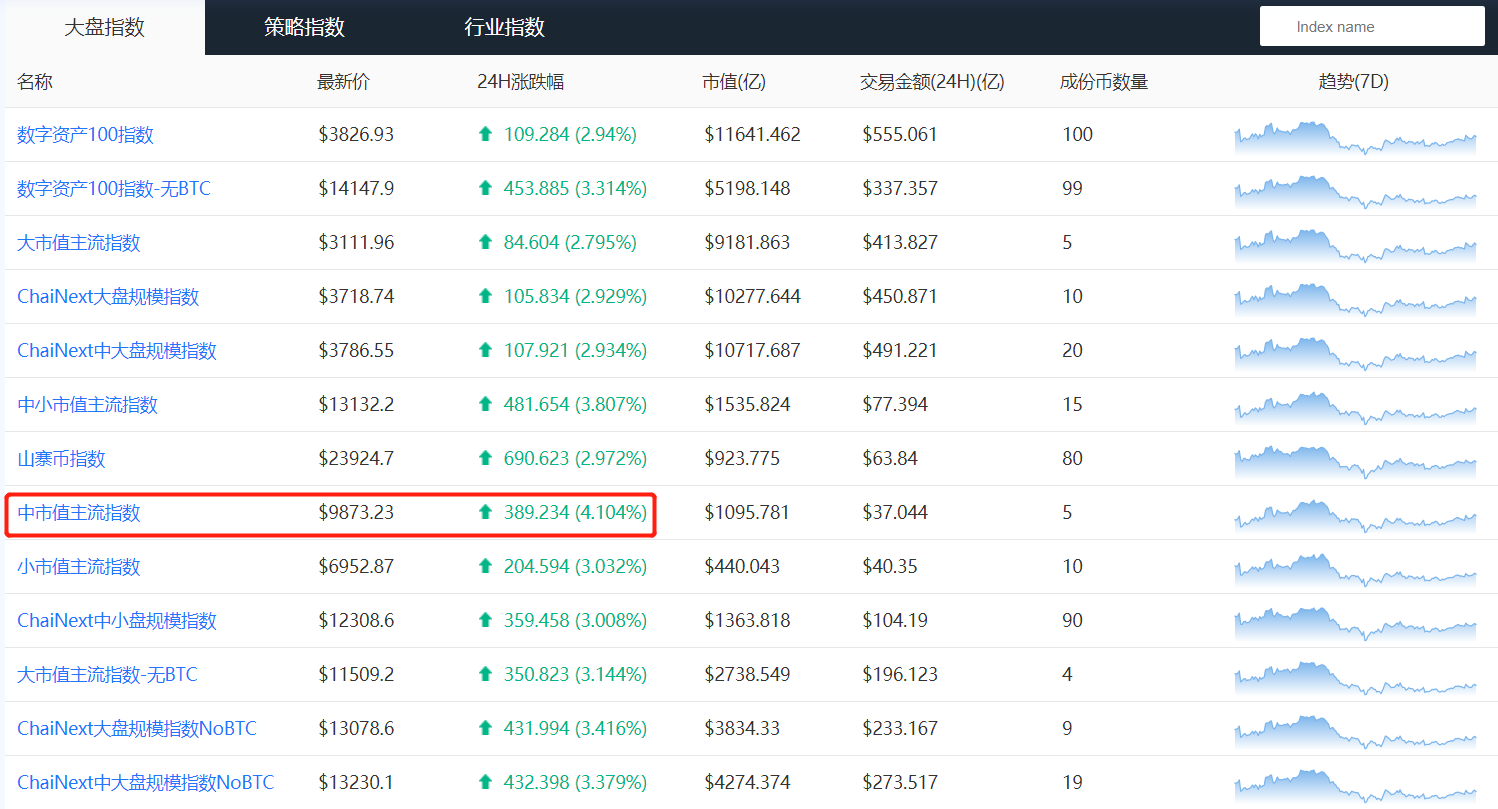
Task: Select the trading volume $40.35
Action: [890, 566]
